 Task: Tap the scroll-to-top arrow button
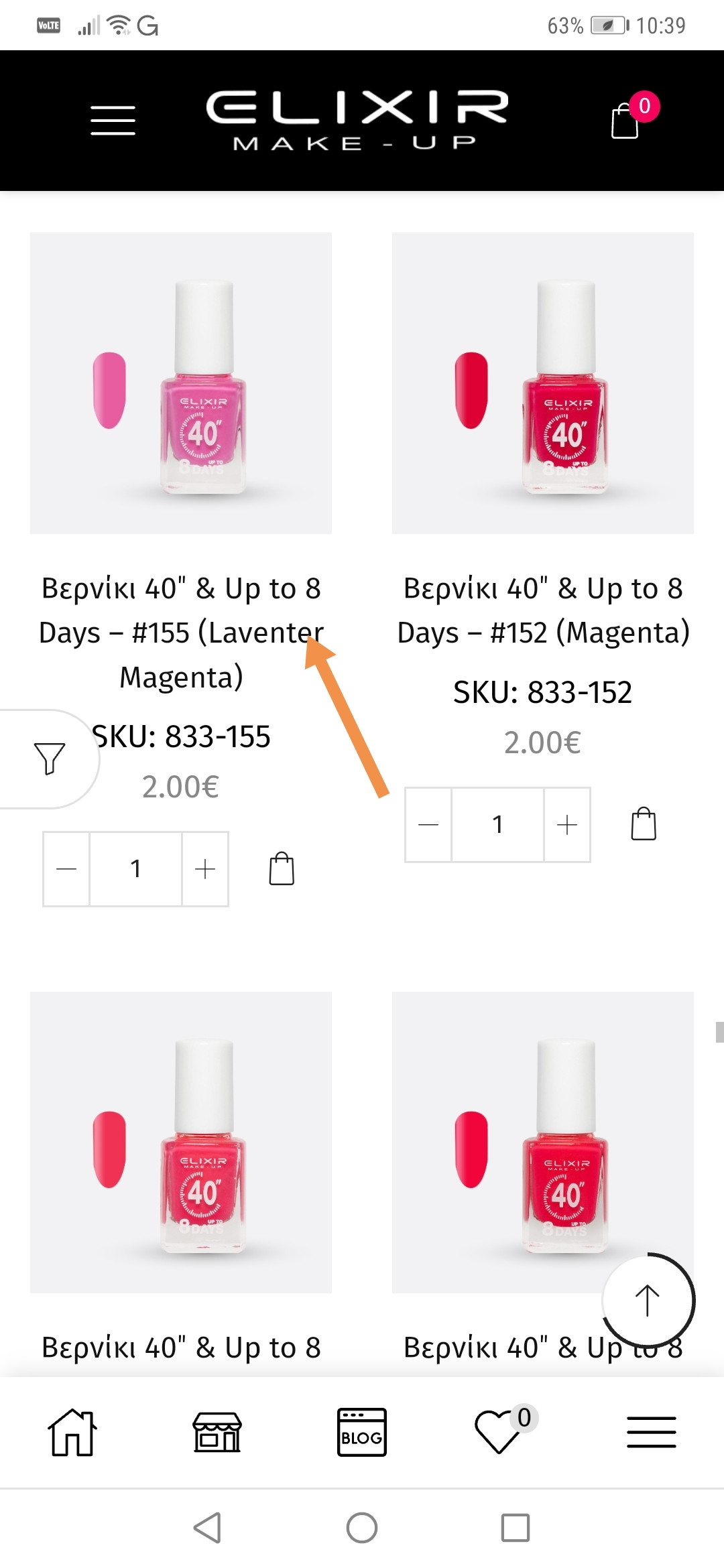(648, 1300)
